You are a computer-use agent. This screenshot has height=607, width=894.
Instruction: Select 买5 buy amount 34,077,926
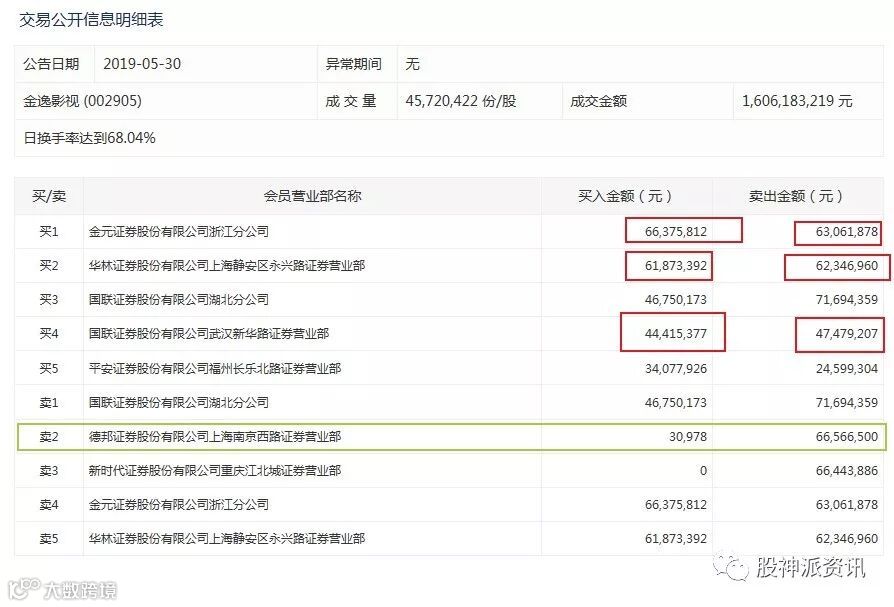tap(676, 368)
